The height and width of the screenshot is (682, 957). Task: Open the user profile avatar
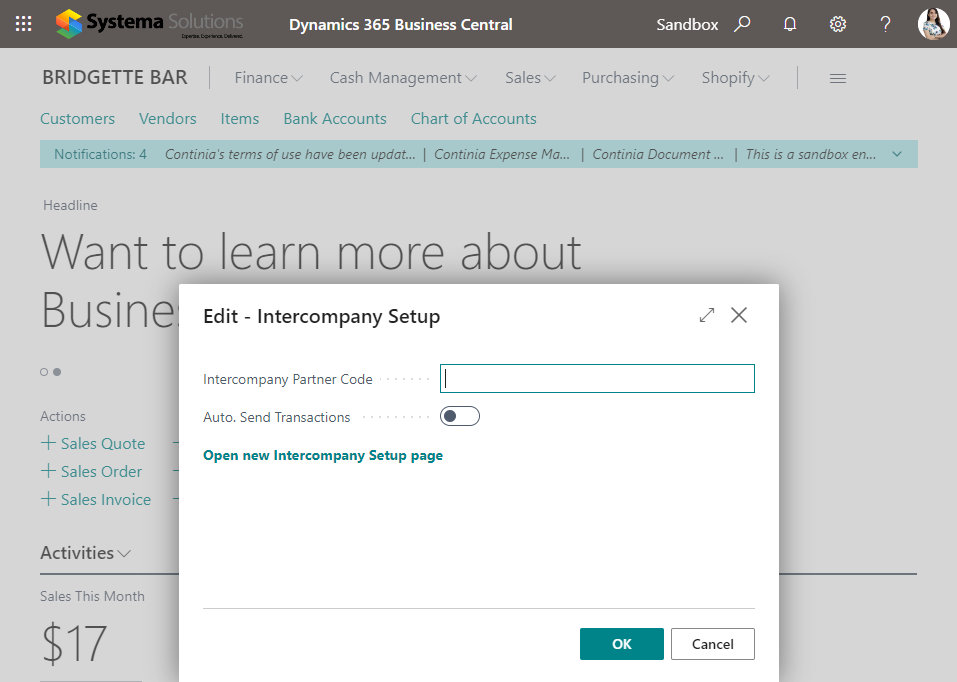click(x=932, y=24)
